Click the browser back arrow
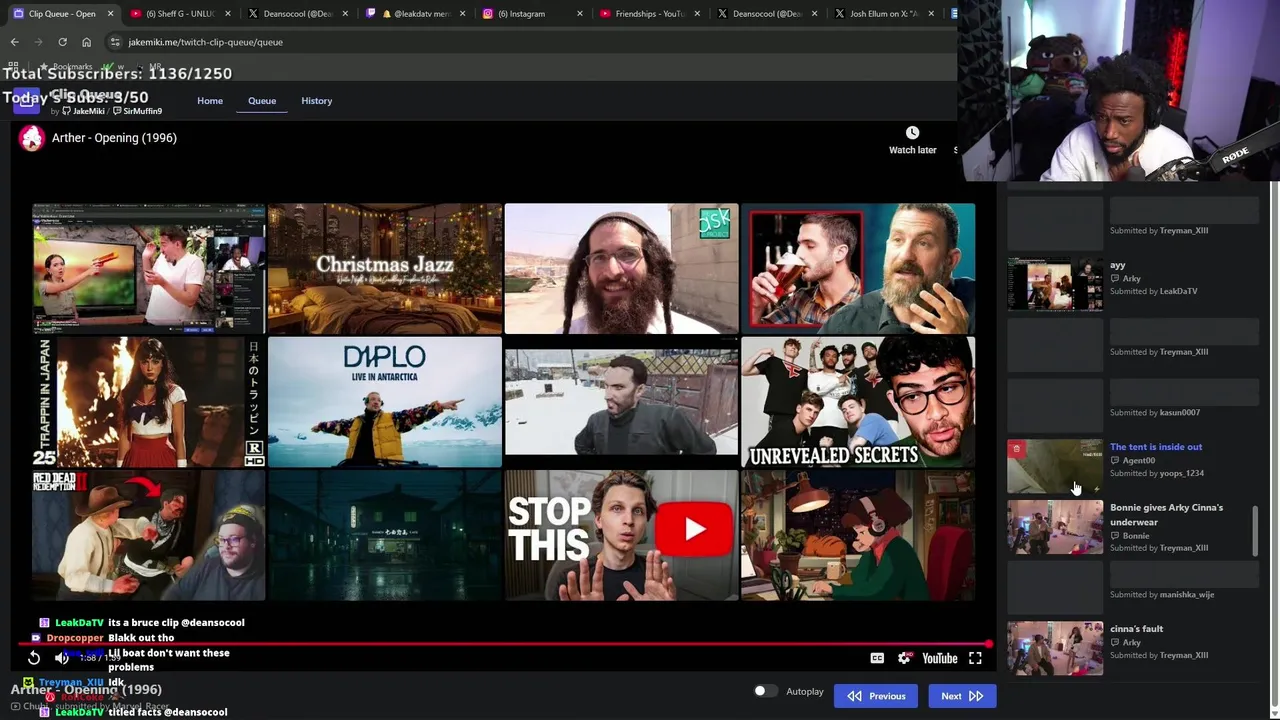 coord(14,42)
